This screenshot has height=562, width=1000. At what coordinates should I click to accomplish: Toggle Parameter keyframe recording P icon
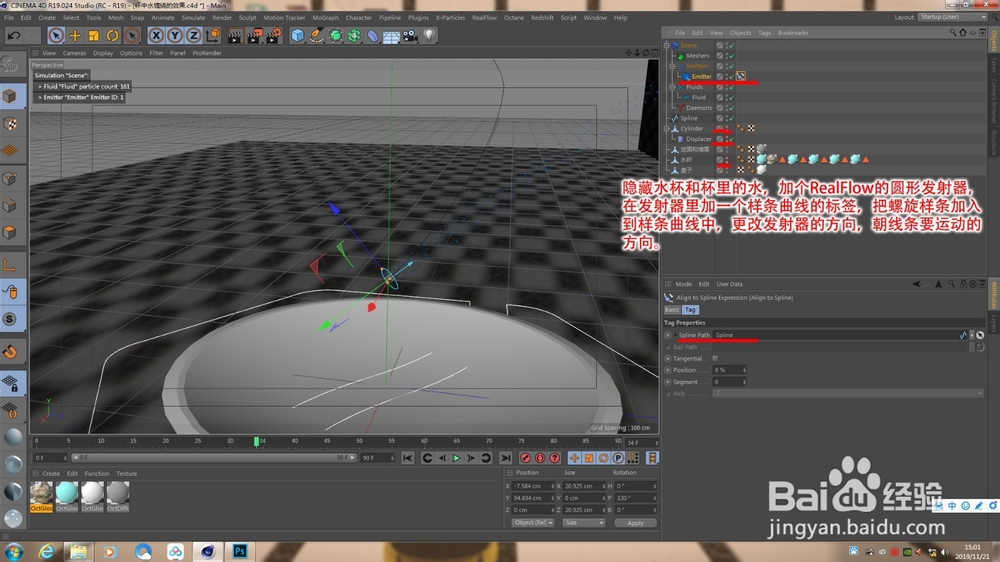617,458
